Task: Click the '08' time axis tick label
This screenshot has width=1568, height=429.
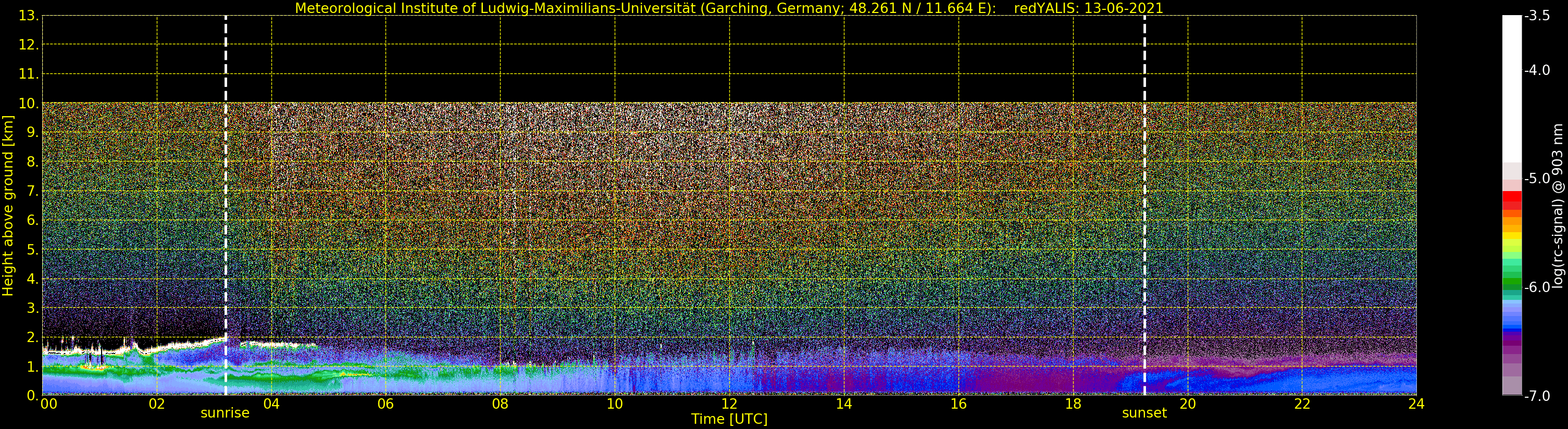Action: [x=500, y=404]
